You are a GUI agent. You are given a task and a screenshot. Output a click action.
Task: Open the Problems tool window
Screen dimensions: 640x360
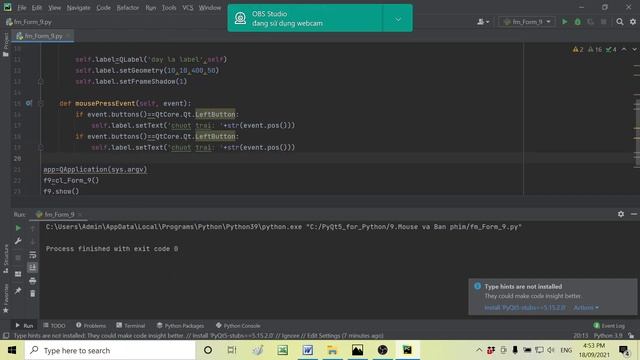click(91, 325)
